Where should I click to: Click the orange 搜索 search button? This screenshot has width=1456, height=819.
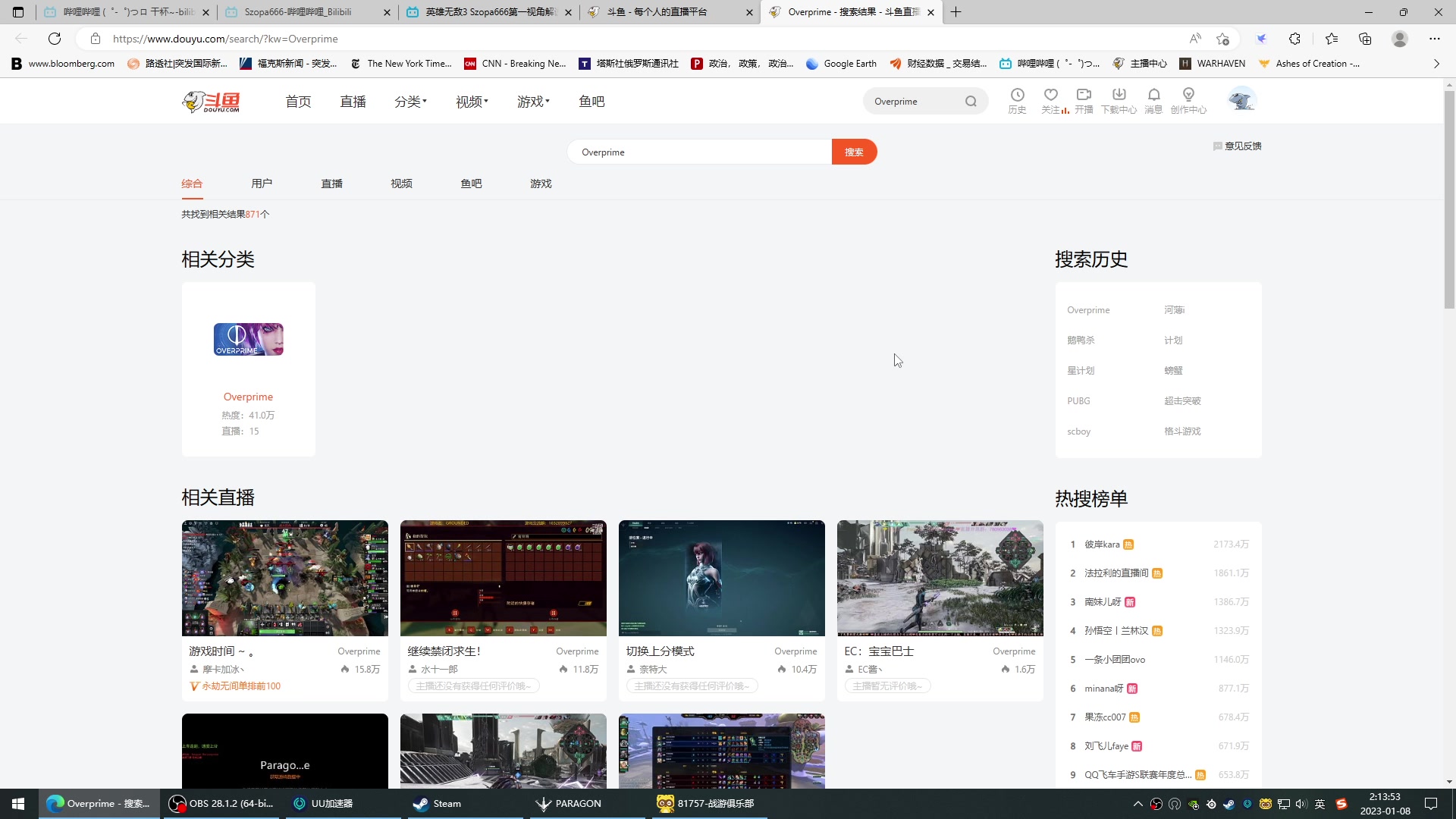[854, 152]
